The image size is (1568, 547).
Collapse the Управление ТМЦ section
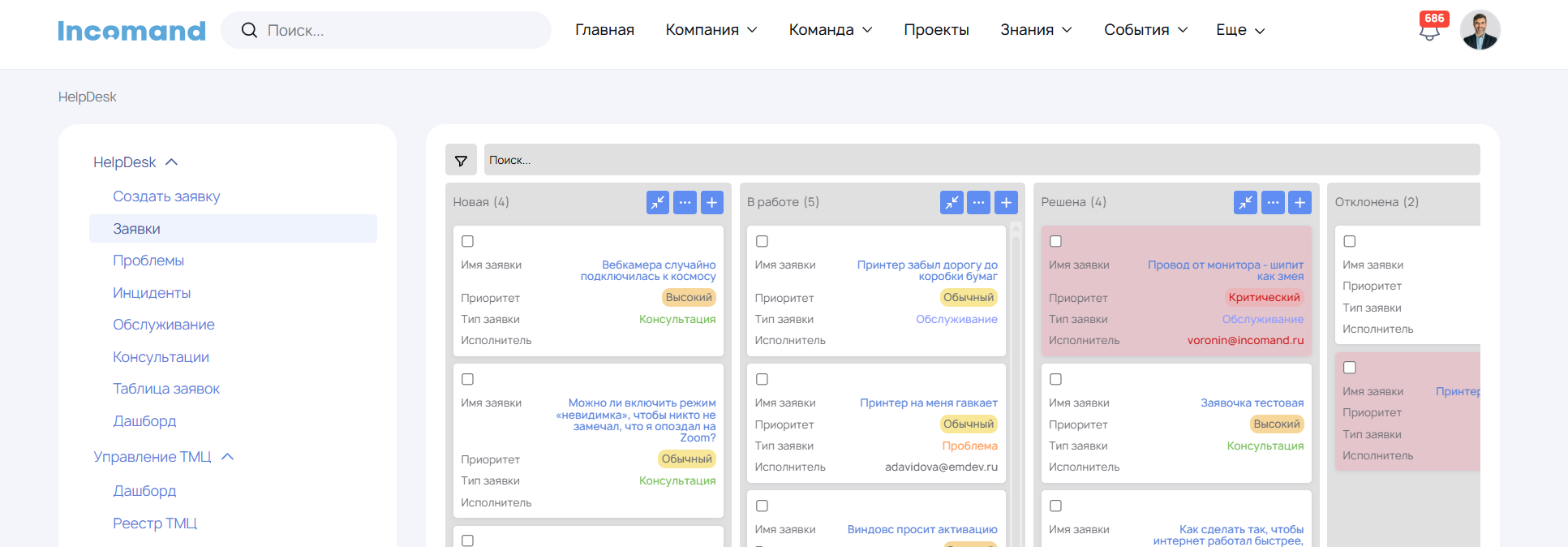(228, 457)
